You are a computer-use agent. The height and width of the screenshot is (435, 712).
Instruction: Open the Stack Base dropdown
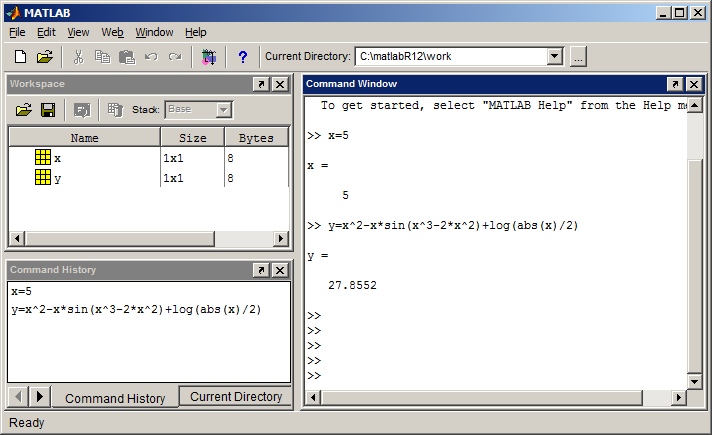223,110
